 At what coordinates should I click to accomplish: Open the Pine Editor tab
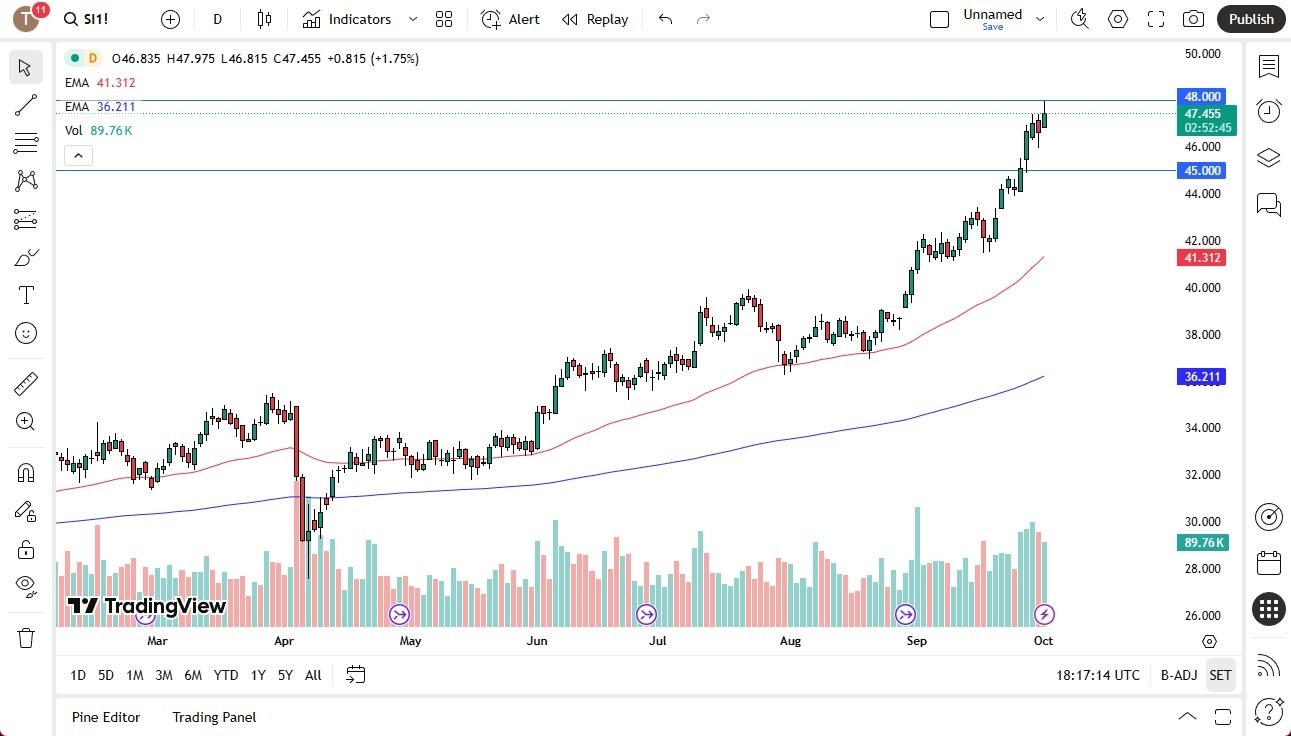(x=105, y=717)
